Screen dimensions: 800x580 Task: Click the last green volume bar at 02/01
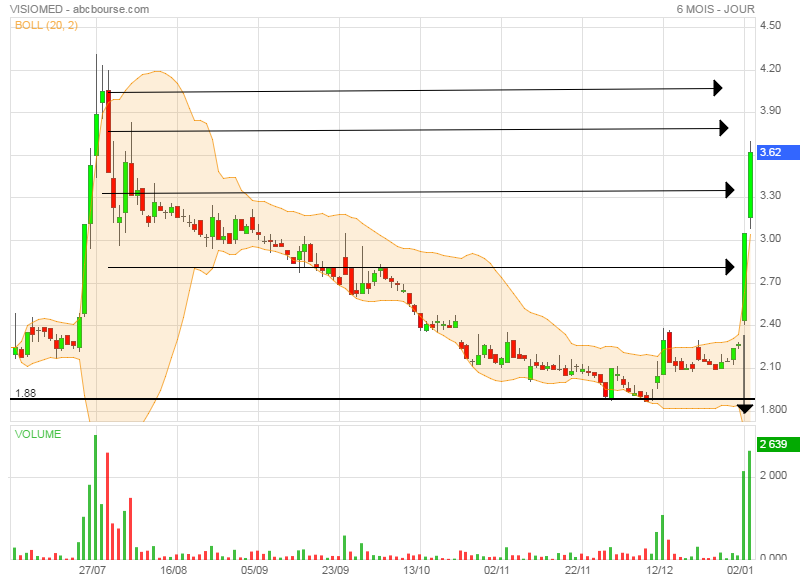749,505
